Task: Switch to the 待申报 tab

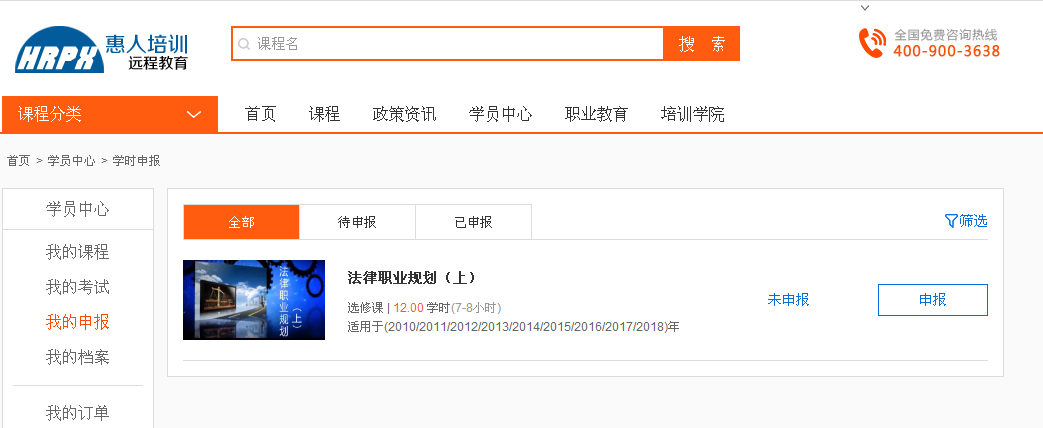Action: coord(357,222)
